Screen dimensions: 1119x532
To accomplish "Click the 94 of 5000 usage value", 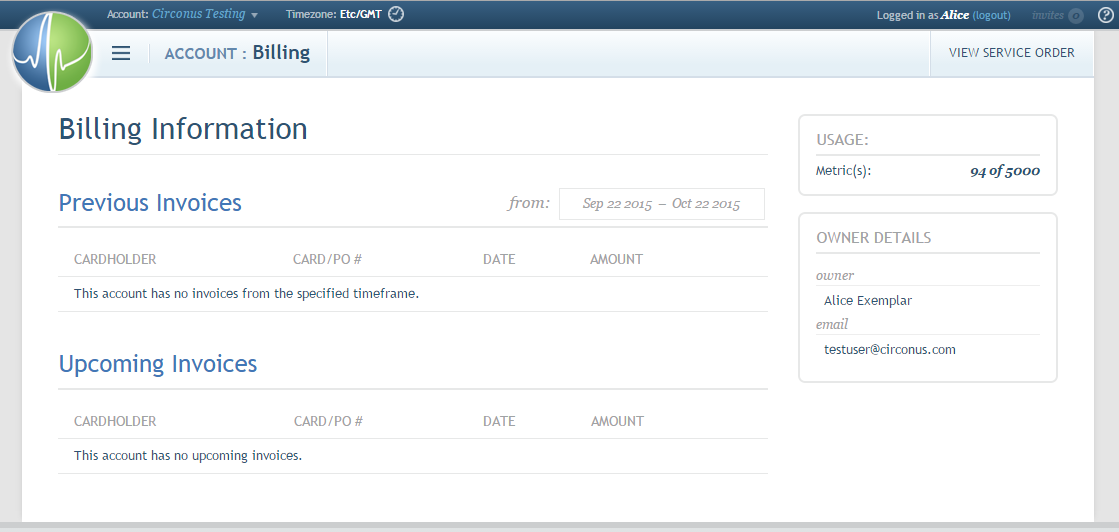I will (1005, 171).
